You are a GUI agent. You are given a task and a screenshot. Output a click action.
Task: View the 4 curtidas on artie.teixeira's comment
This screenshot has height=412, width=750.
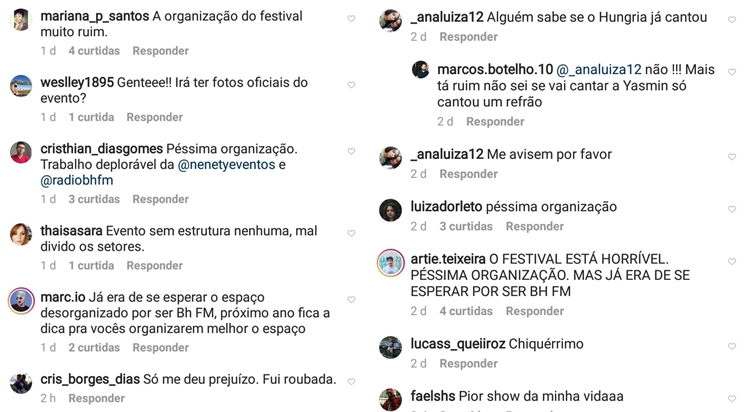point(466,311)
